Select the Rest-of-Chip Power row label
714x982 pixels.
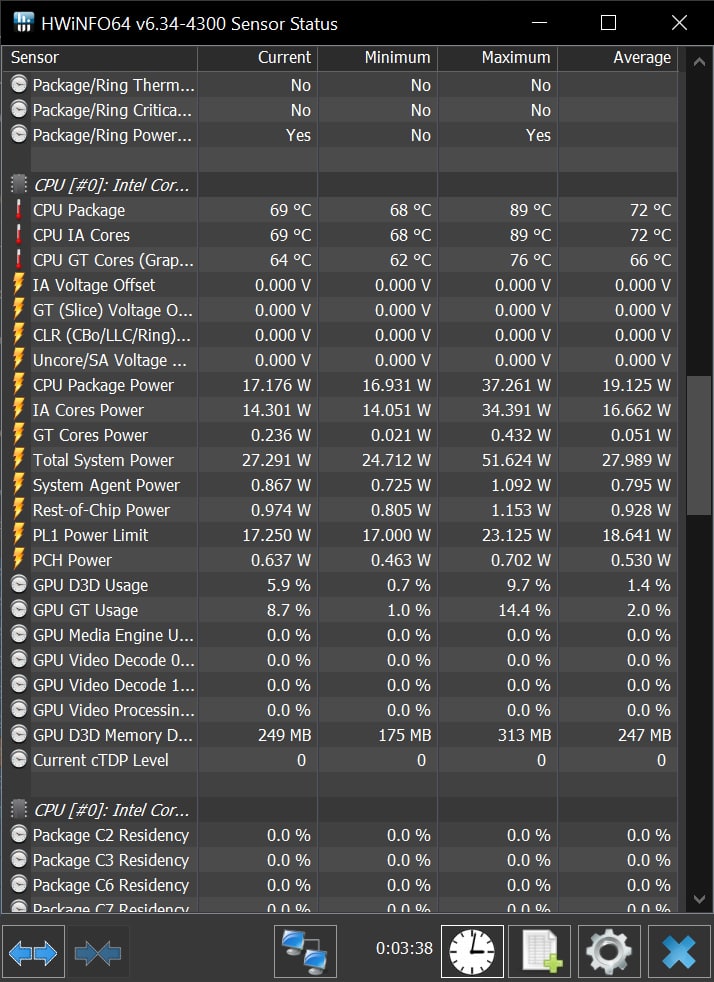(x=101, y=510)
